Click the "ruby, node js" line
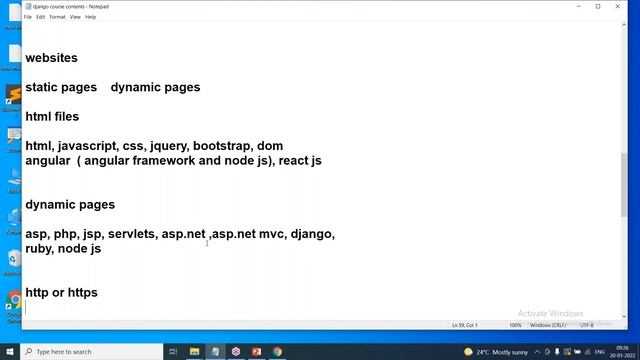Image resolution: width=640 pixels, height=360 pixels. (63, 249)
